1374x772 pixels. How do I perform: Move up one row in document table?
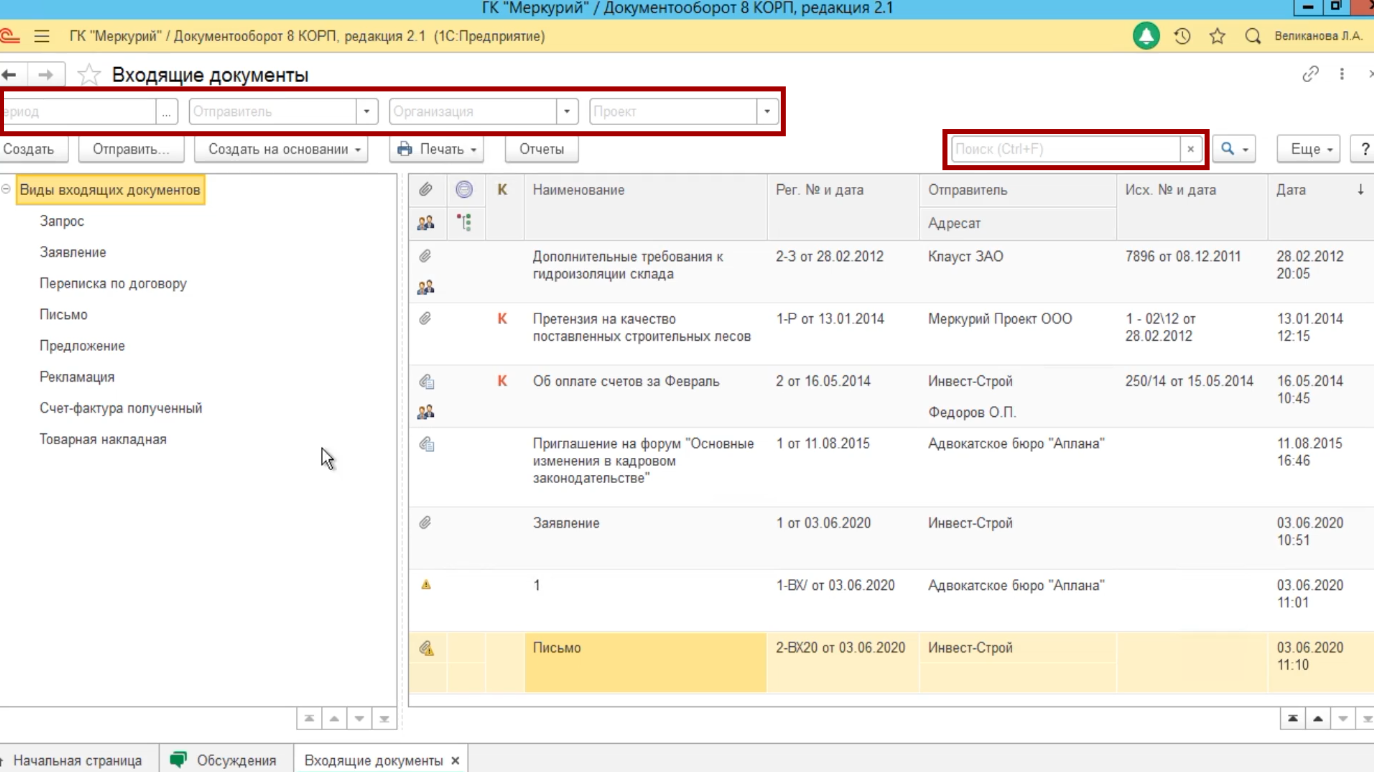(x=1318, y=718)
